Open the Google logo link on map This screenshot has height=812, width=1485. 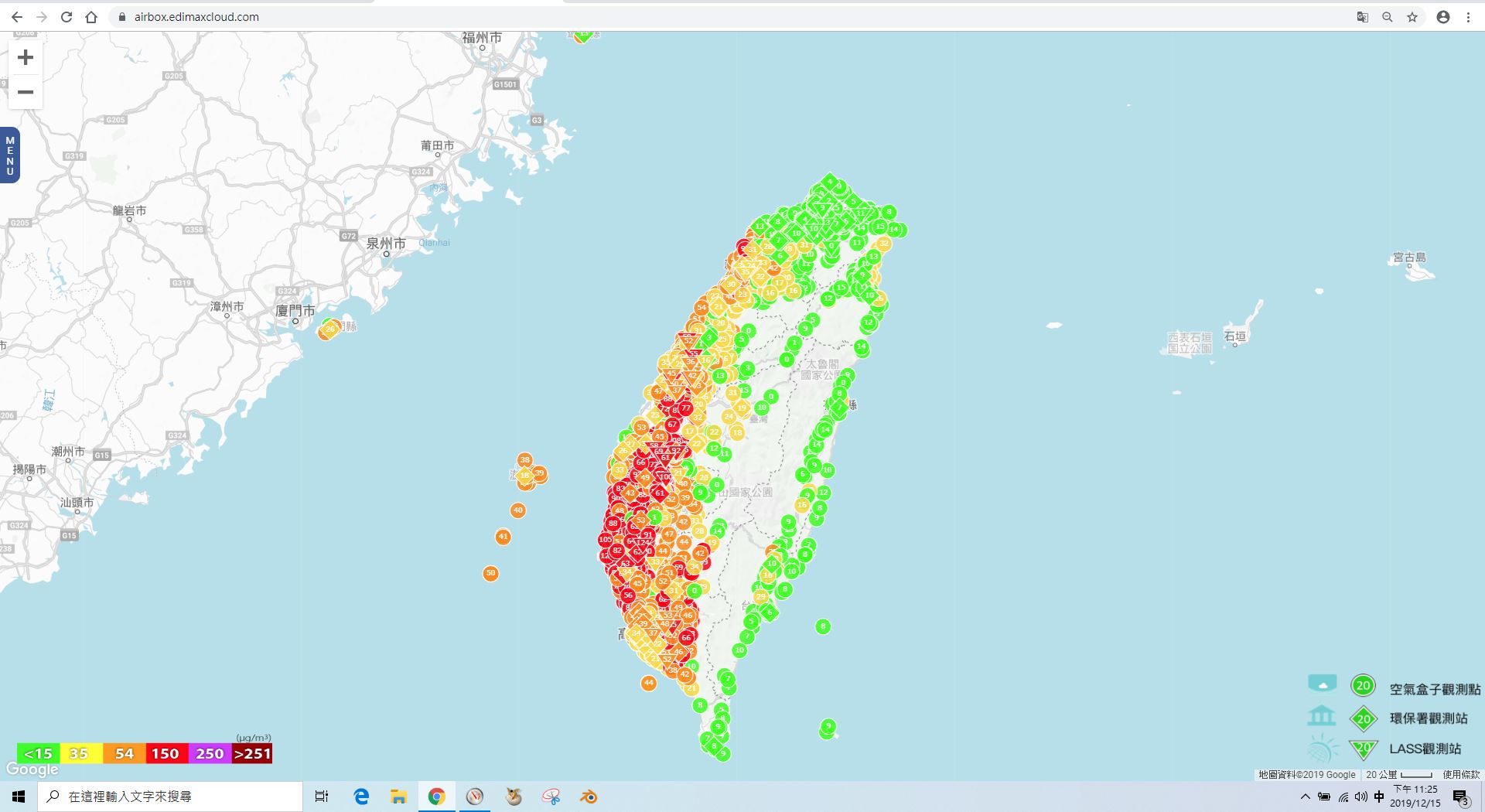32,769
